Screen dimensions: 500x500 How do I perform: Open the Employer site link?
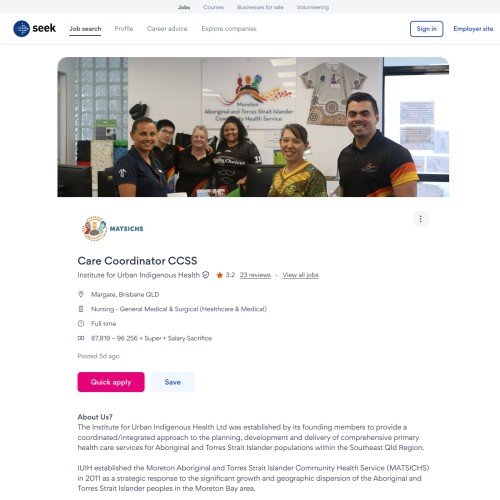(x=473, y=29)
